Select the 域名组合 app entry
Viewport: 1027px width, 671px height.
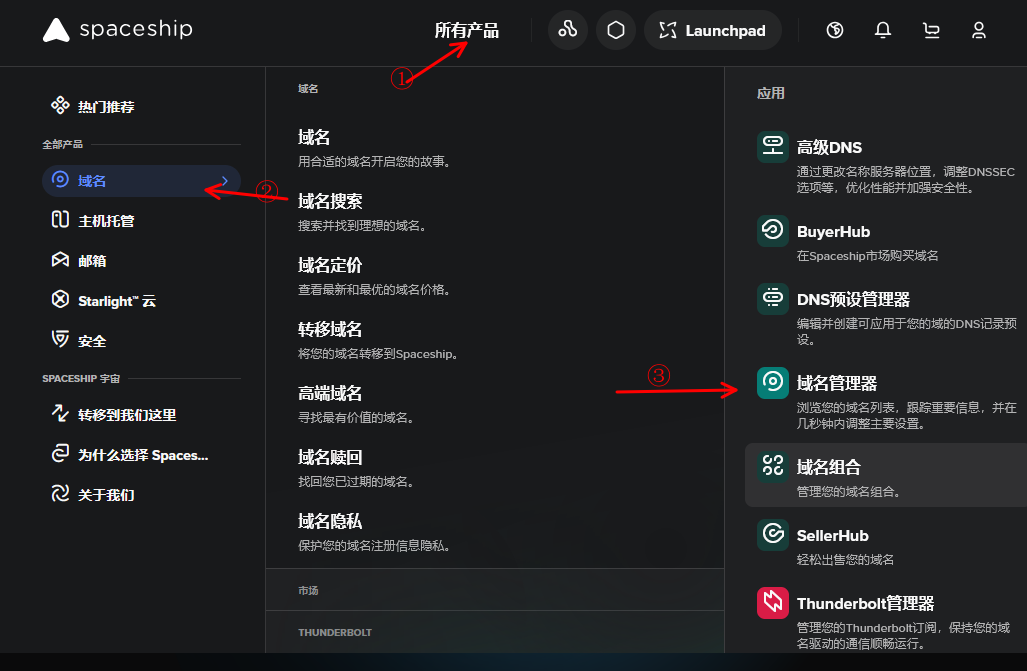click(x=828, y=467)
